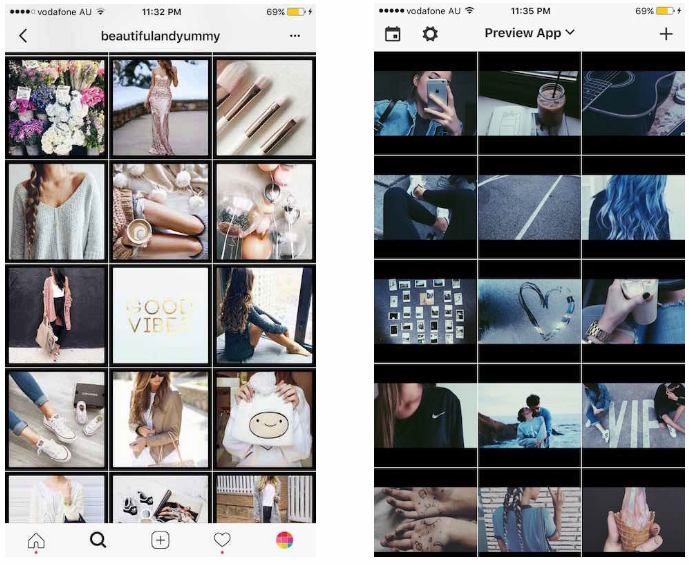The width and height of the screenshot is (689, 565).
Task: Tap the back arrow on beautifulandyummy profile
Action: [23, 35]
